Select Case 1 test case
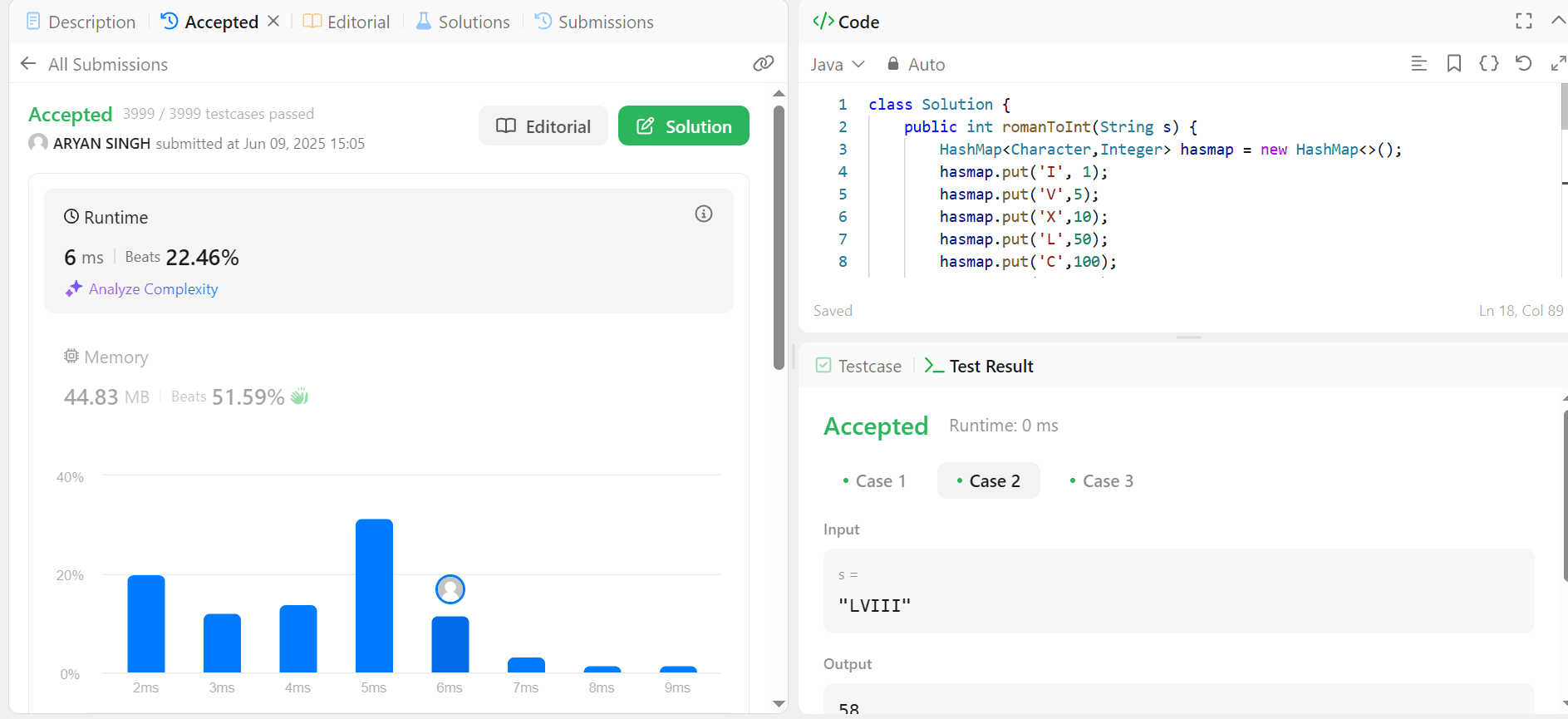 coord(874,481)
